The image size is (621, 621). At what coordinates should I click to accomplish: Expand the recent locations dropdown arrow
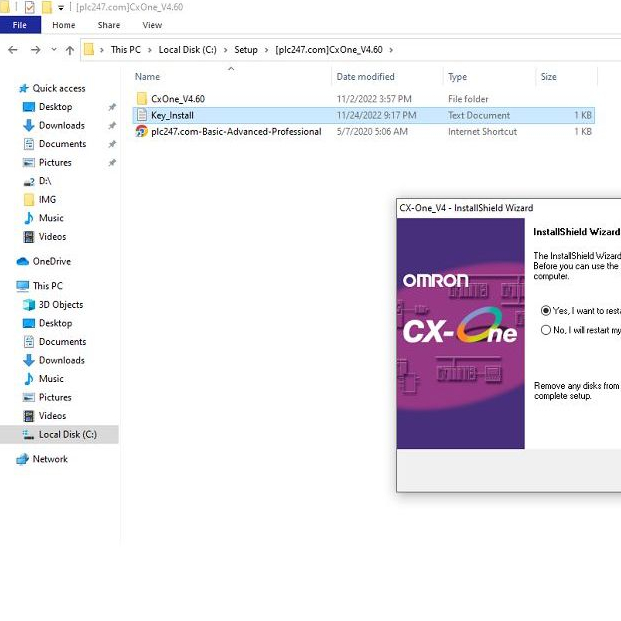(x=53, y=49)
